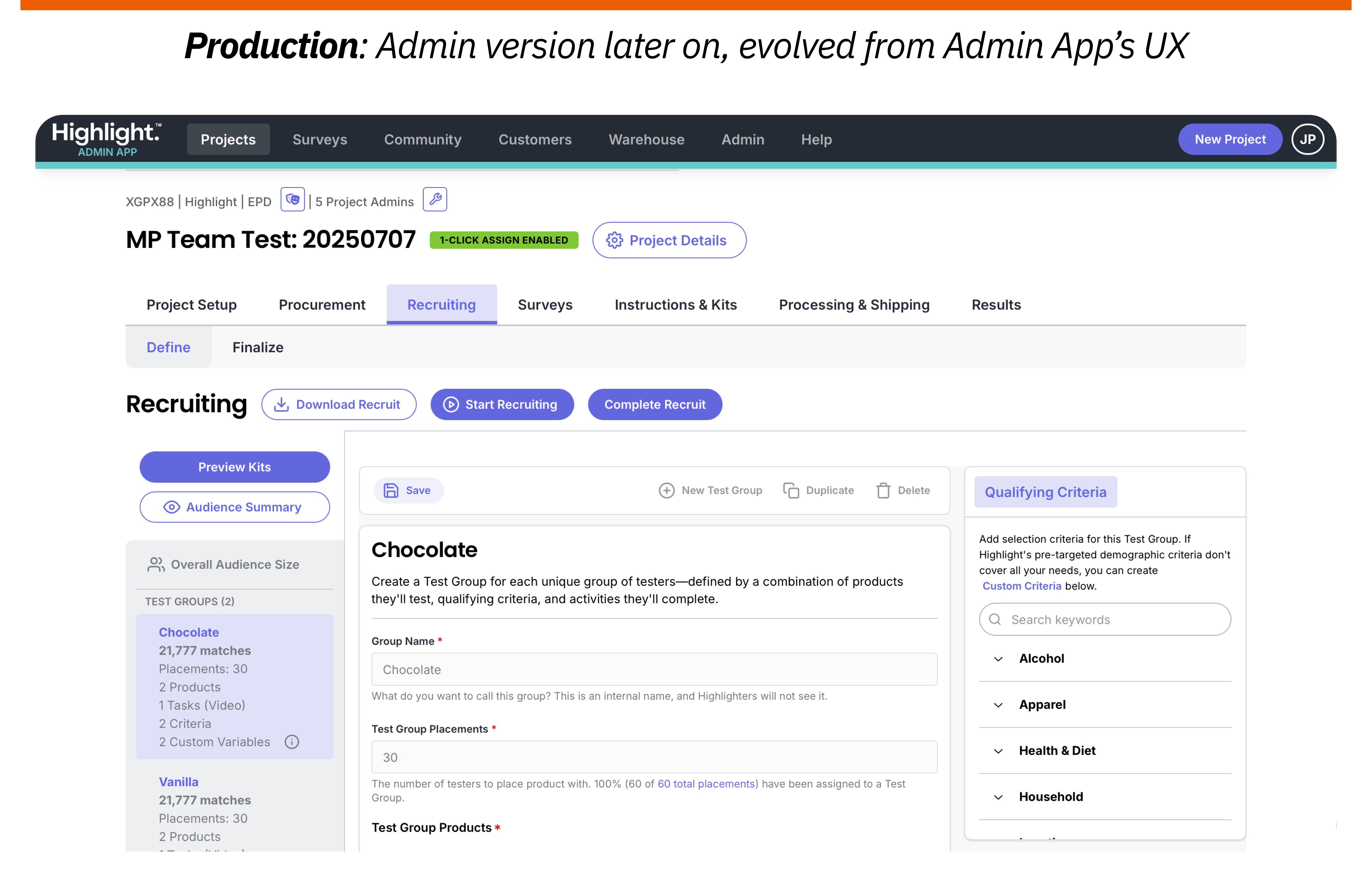Select the Recruiting tab
This screenshot has width=1372, height=895.
coord(442,305)
